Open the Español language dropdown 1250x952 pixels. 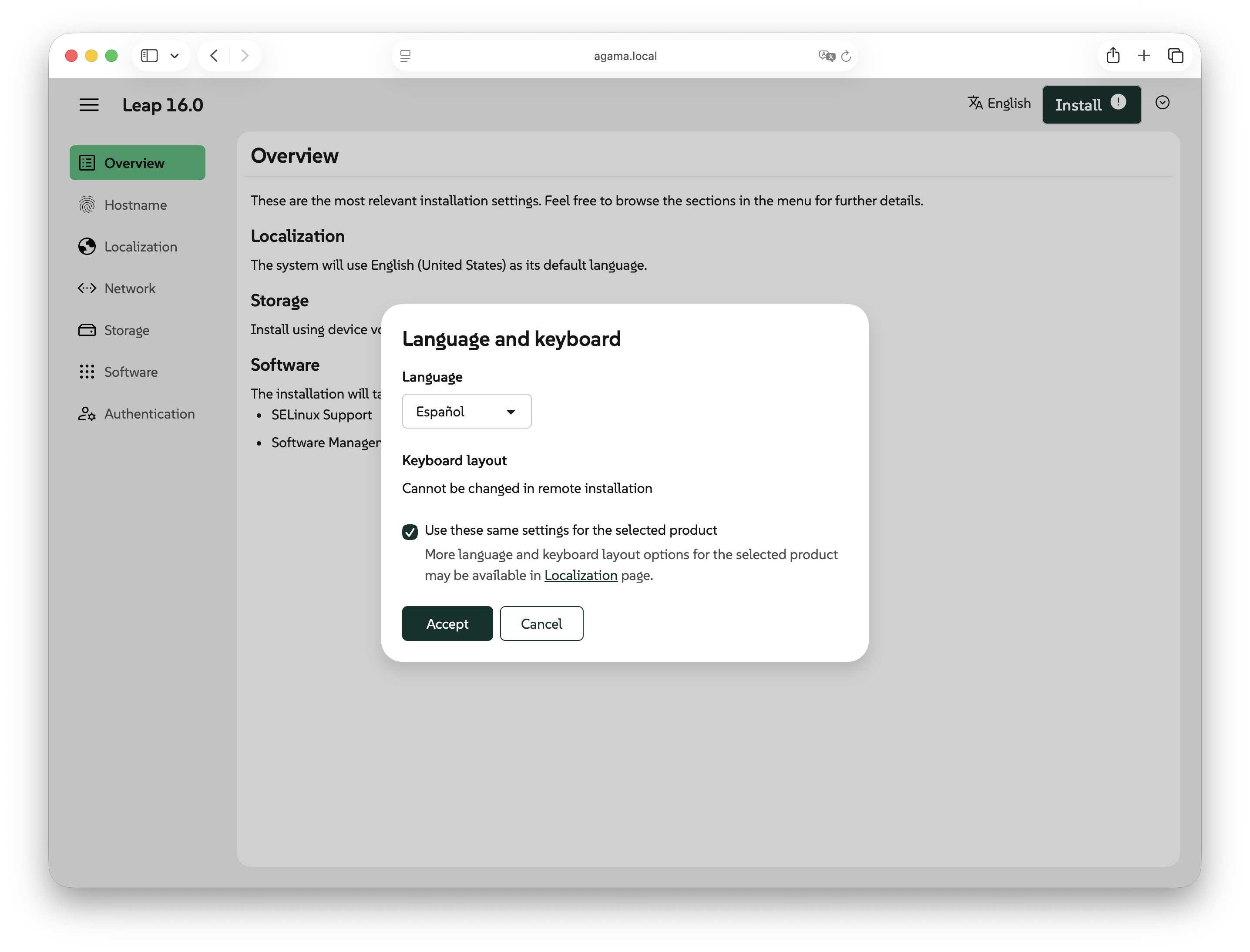(467, 412)
